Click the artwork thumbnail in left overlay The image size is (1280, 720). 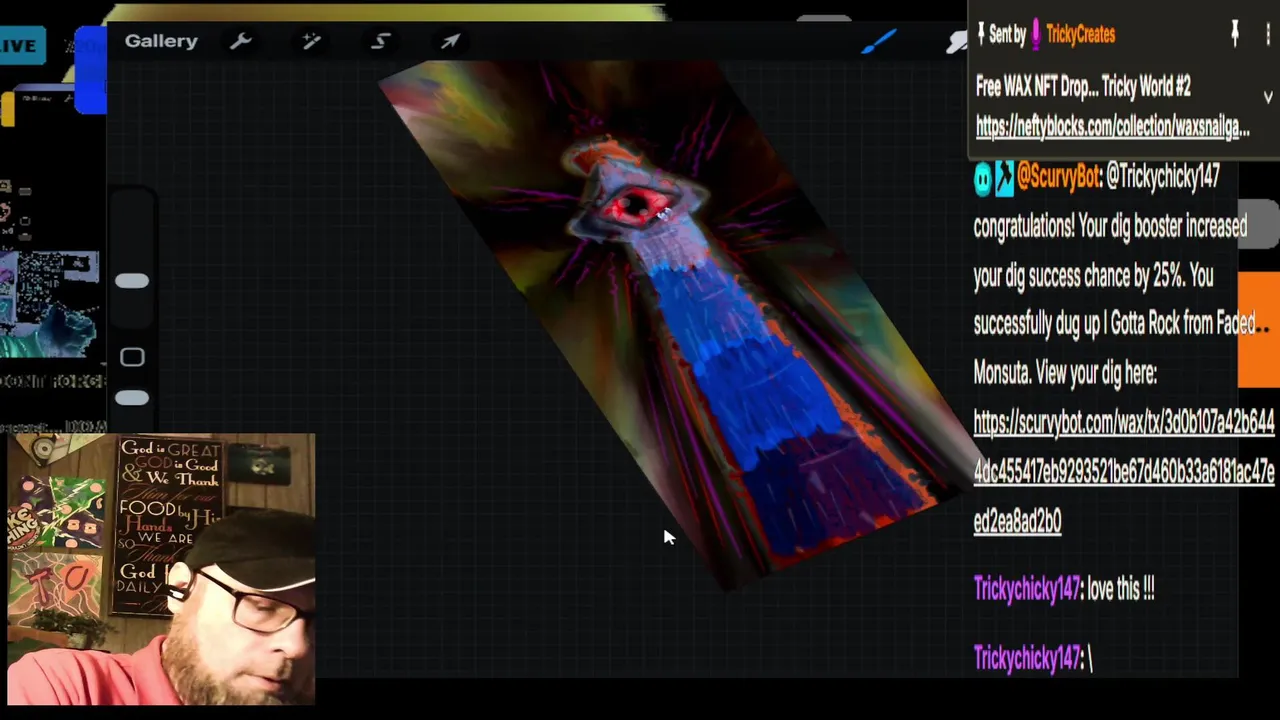point(50,305)
